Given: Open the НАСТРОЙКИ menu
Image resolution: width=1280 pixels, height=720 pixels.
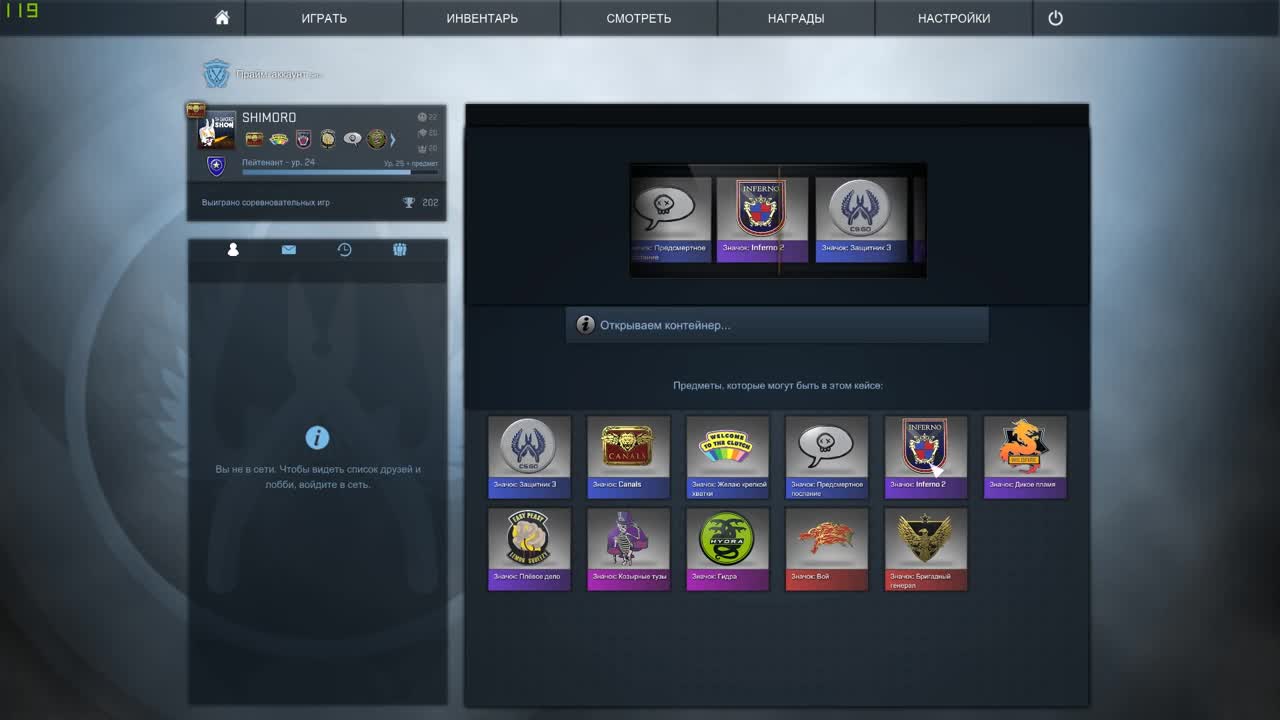Looking at the screenshot, I should pyautogui.click(x=954, y=18).
